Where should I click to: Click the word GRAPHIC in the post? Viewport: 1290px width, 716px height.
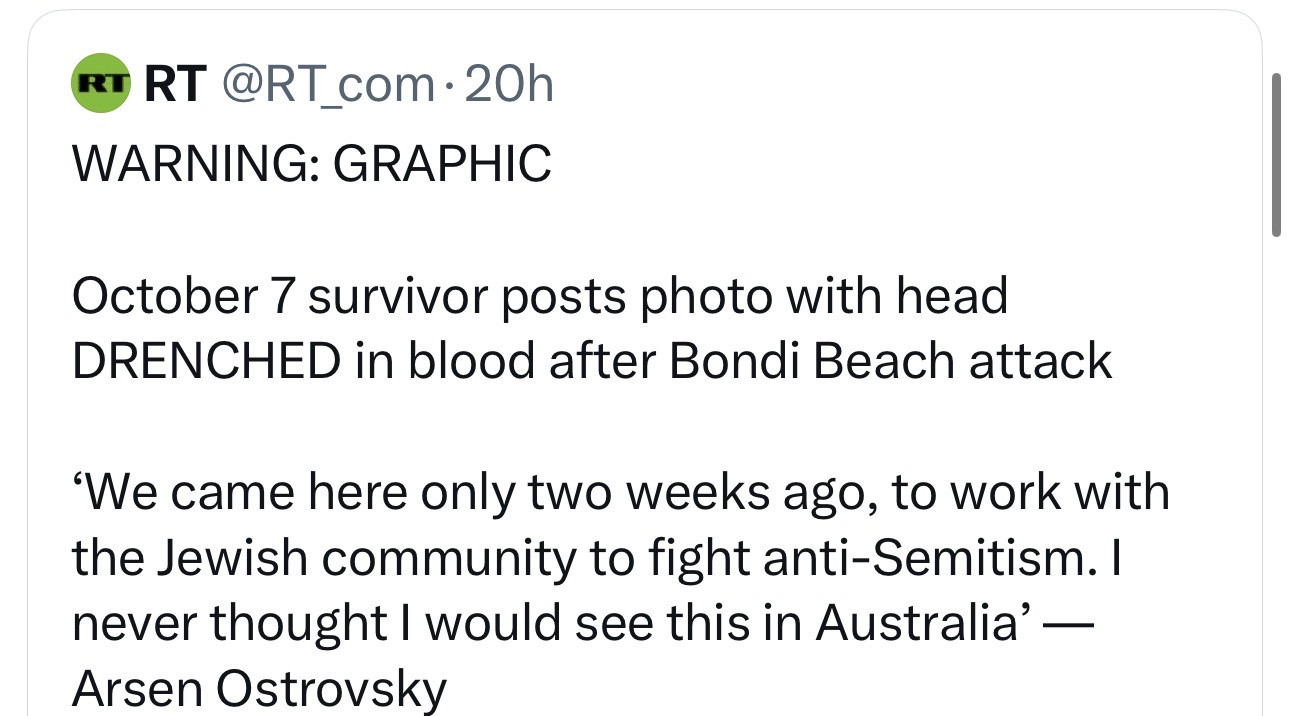click(x=441, y=164)
